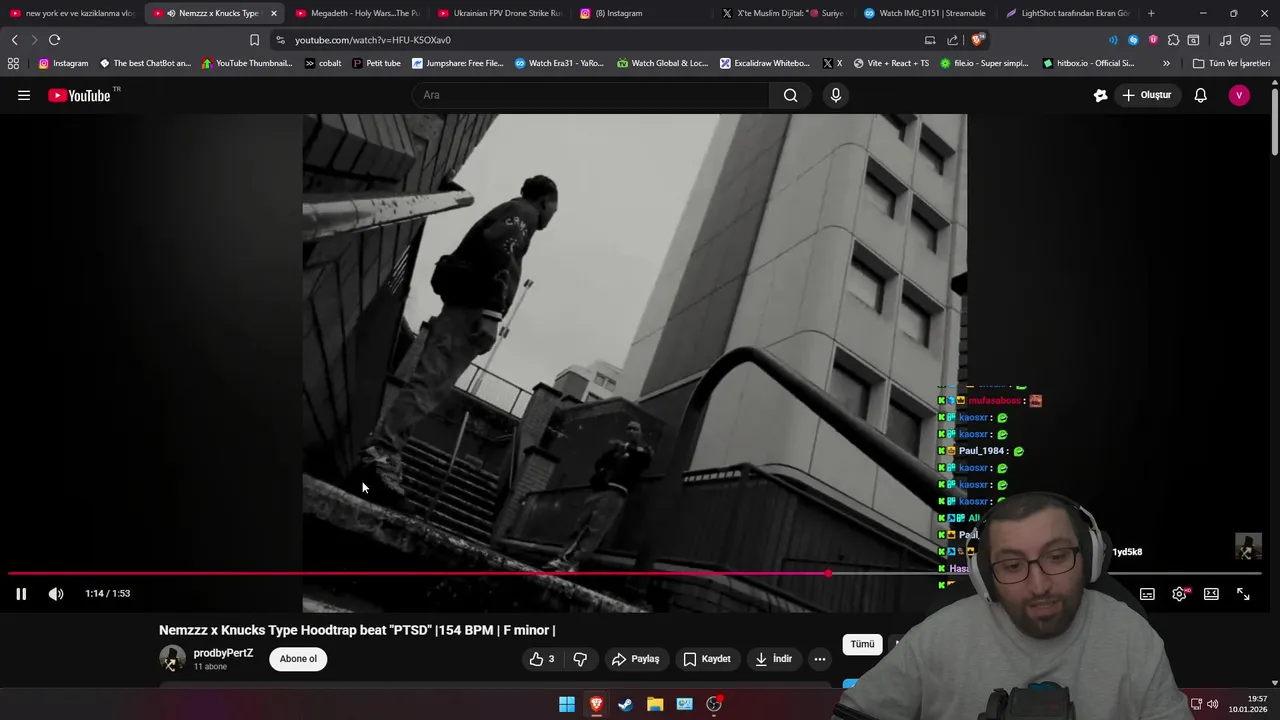The width and height of the screenshot is (1280, 720).
Task: Download the video with İndir
Action: tap(773, 659)
